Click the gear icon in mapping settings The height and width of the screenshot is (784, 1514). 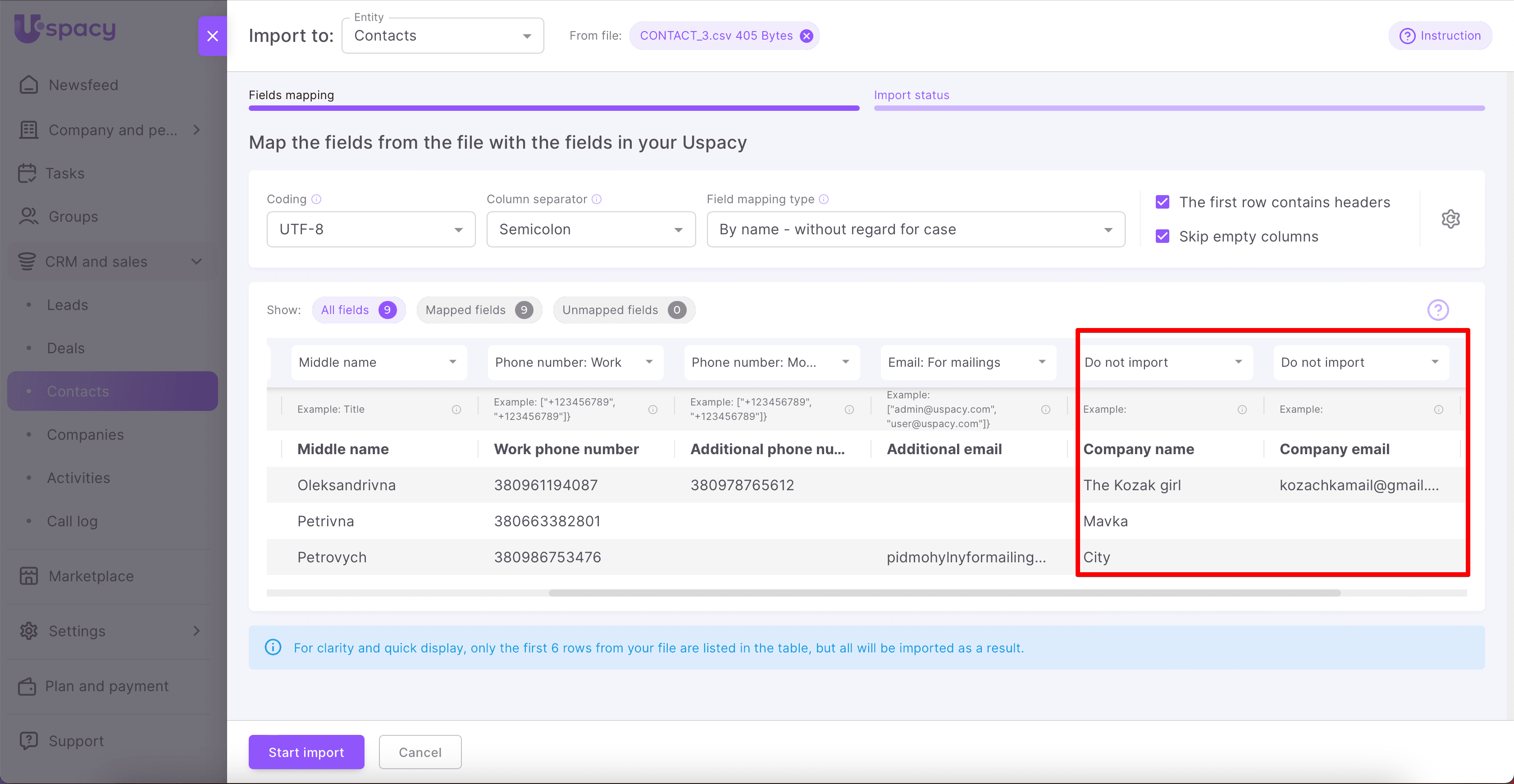click(1450, 219)
